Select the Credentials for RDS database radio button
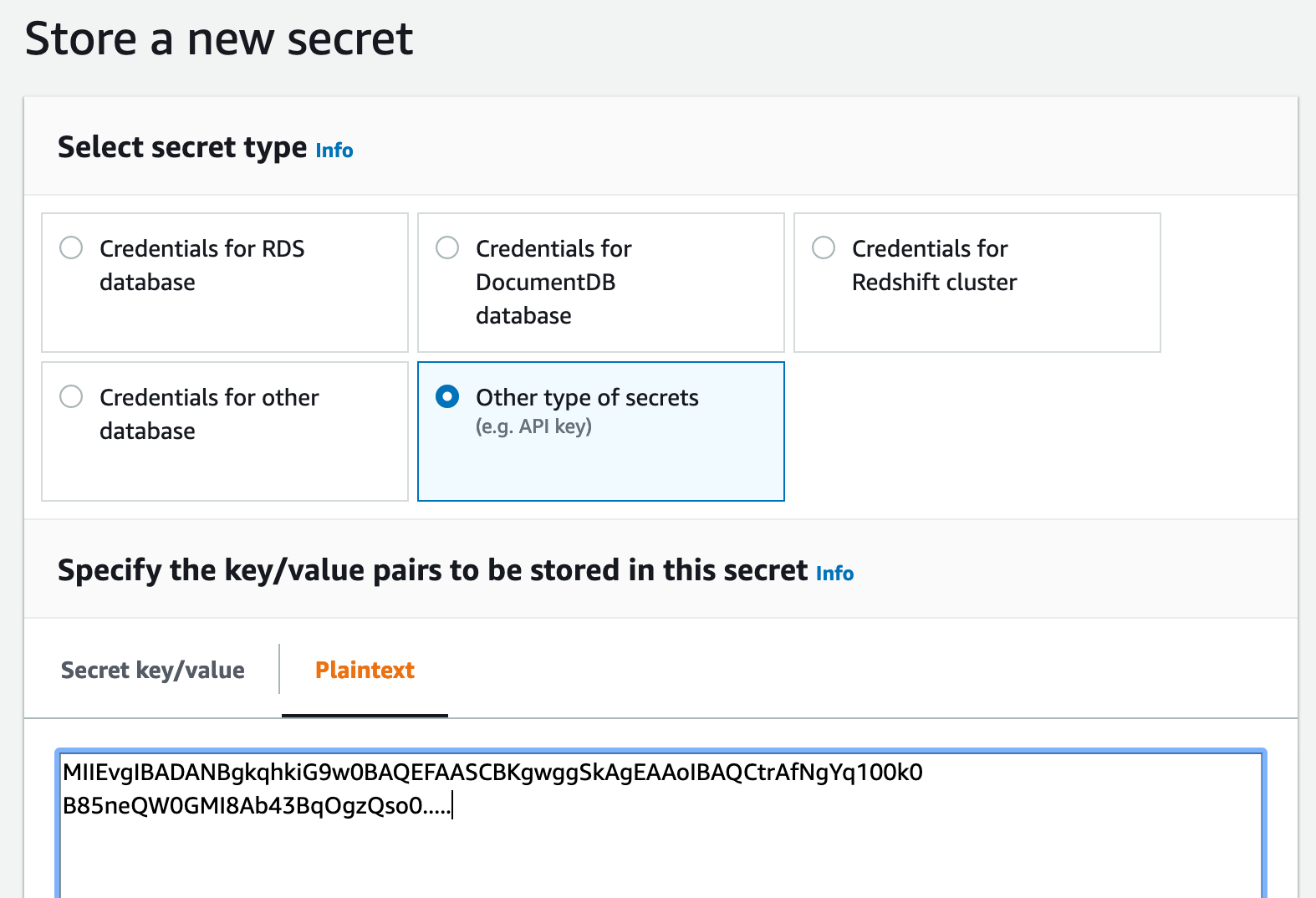The width and height of the screenshot is (1316, 898). tap(71, 247)
